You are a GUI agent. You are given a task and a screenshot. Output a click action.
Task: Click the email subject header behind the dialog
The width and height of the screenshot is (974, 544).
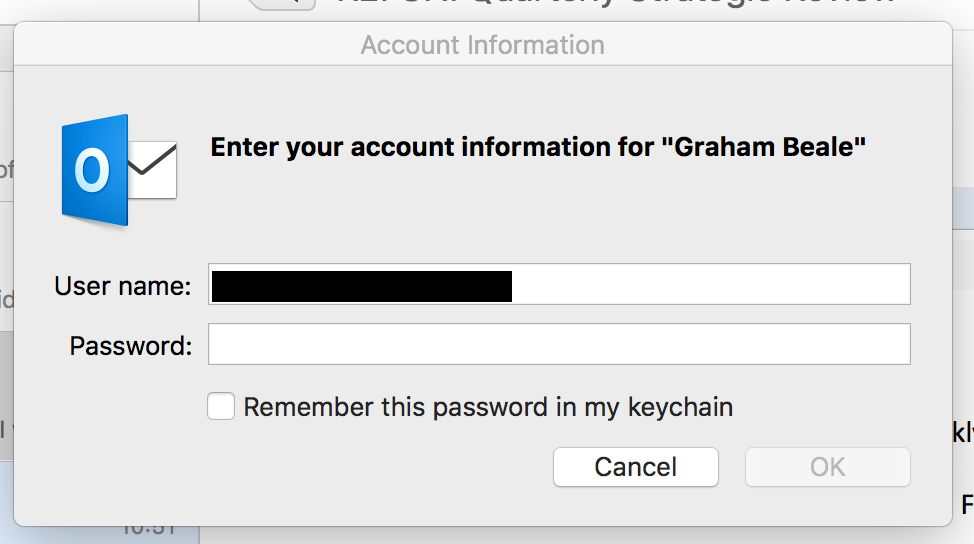(x=615, y=2)
